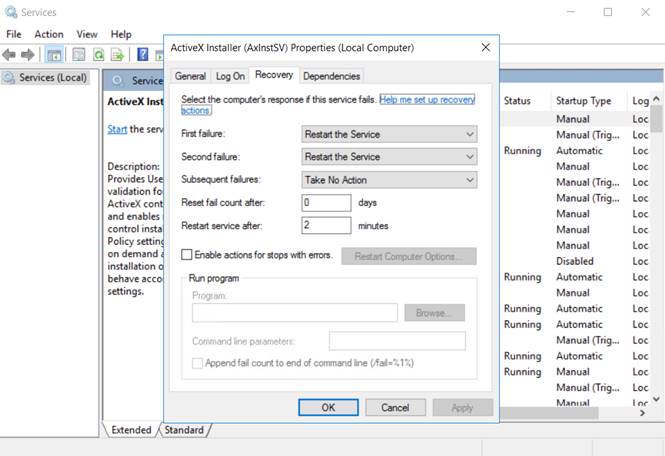Click the Browse button
Viewport: 665px width, 456px height.
[x=434, y=313]
